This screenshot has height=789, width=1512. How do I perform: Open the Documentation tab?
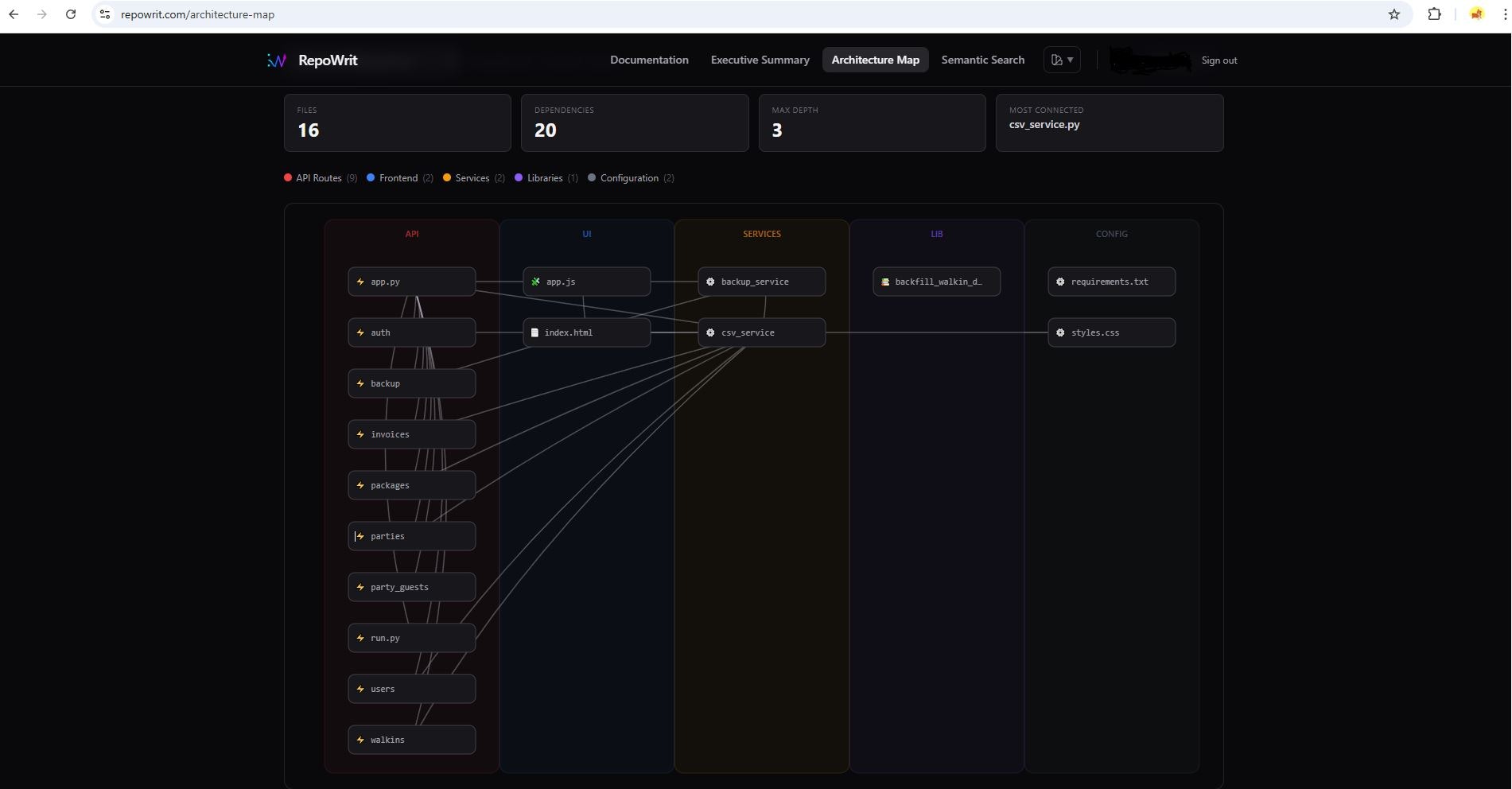(x=649, y=60)
